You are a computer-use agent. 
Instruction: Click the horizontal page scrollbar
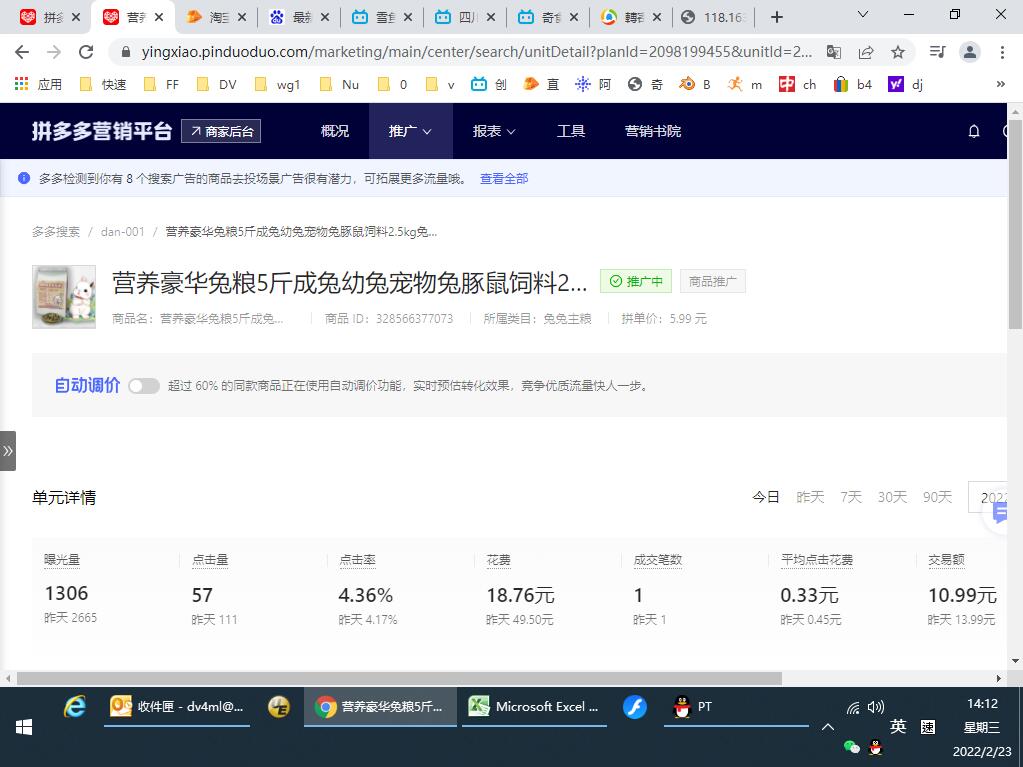(399, 678)
